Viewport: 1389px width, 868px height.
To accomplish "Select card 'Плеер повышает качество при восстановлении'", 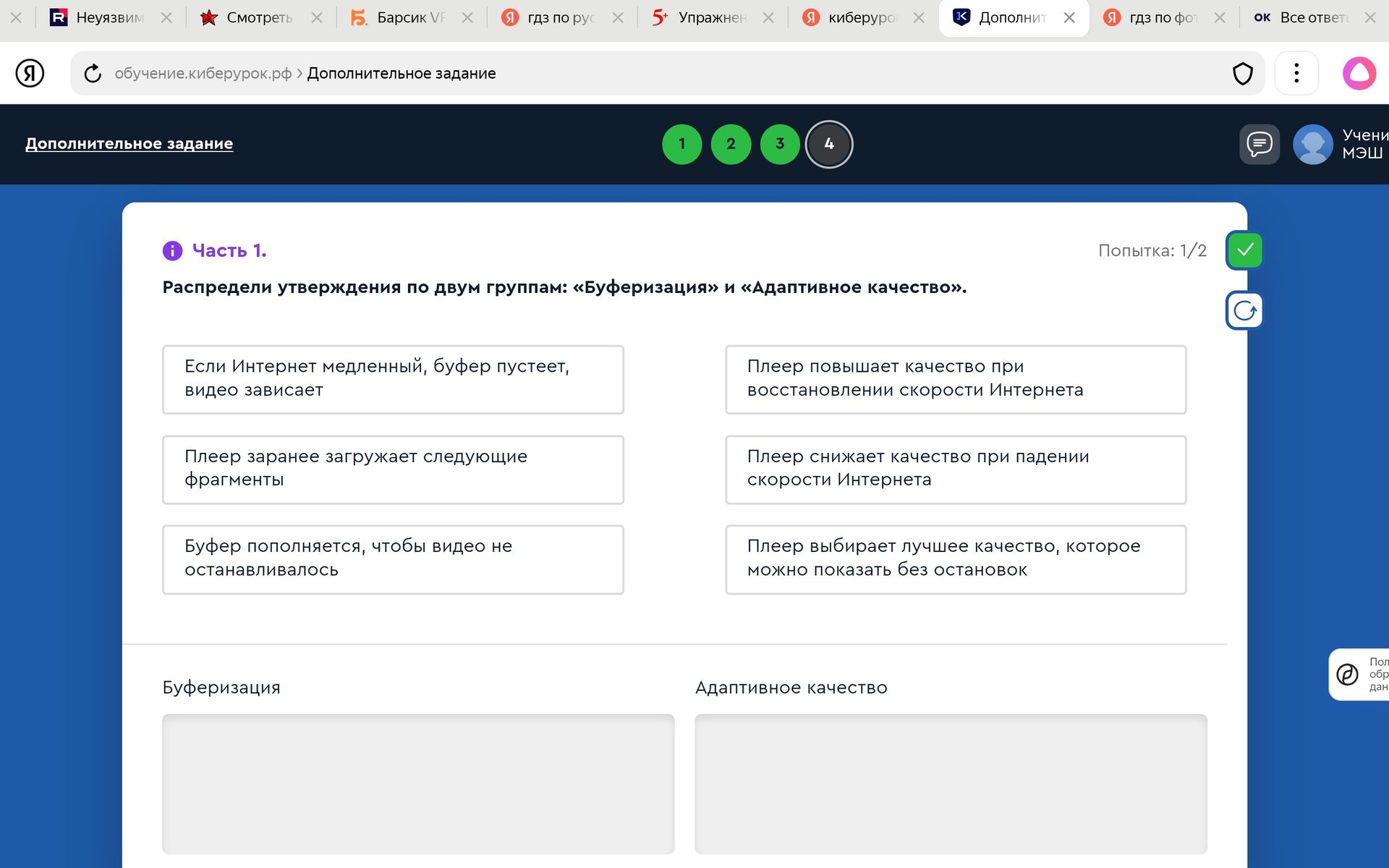I will pos(956,379).
